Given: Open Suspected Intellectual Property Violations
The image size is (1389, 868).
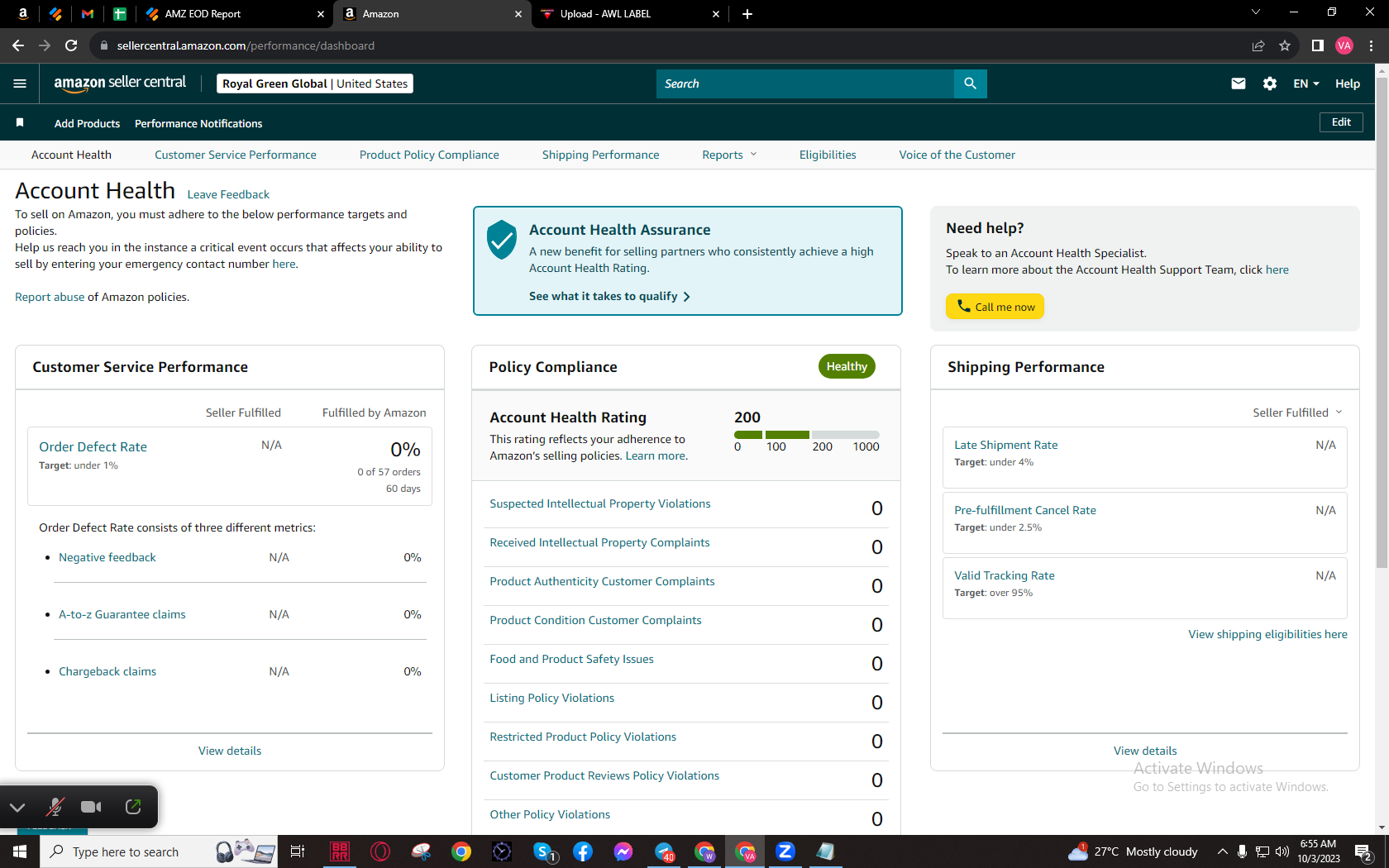Looking at the screenshot, I should [600, 503].
